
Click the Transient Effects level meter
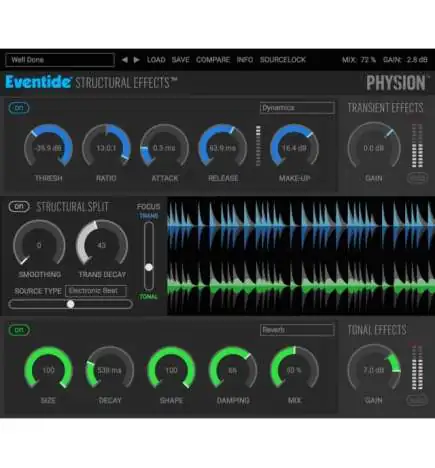click(x=417, y=146)
